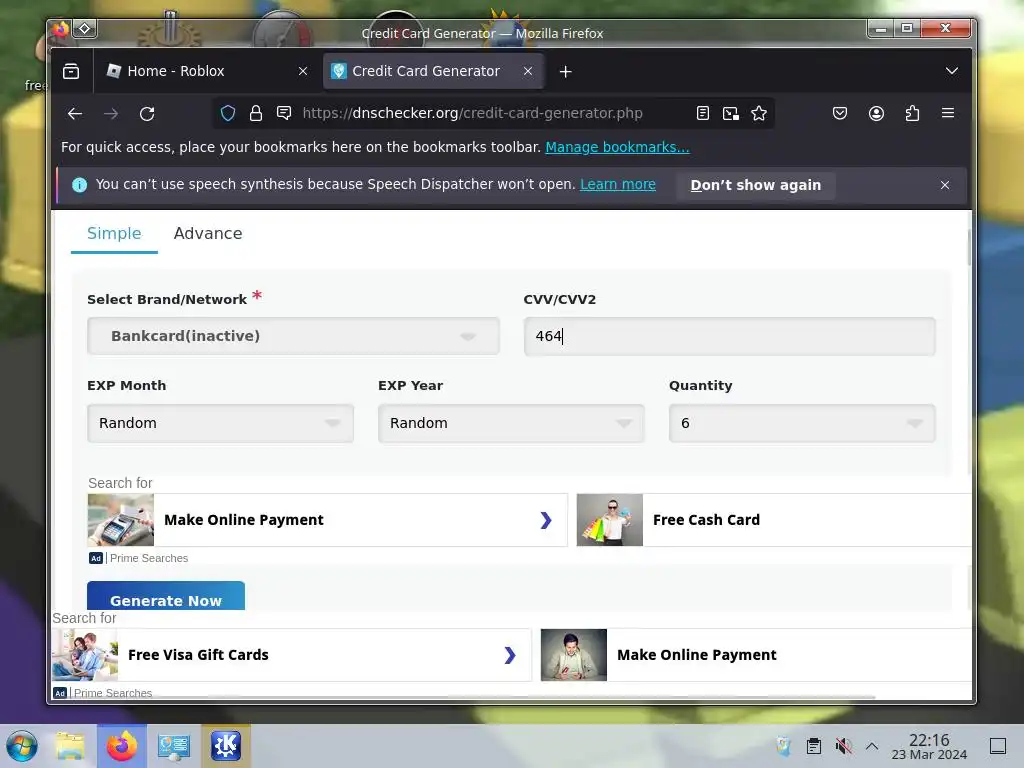Open a new tab with plus icon
The height and width of the screenshot is (768, 1024).
pos(566,72)
